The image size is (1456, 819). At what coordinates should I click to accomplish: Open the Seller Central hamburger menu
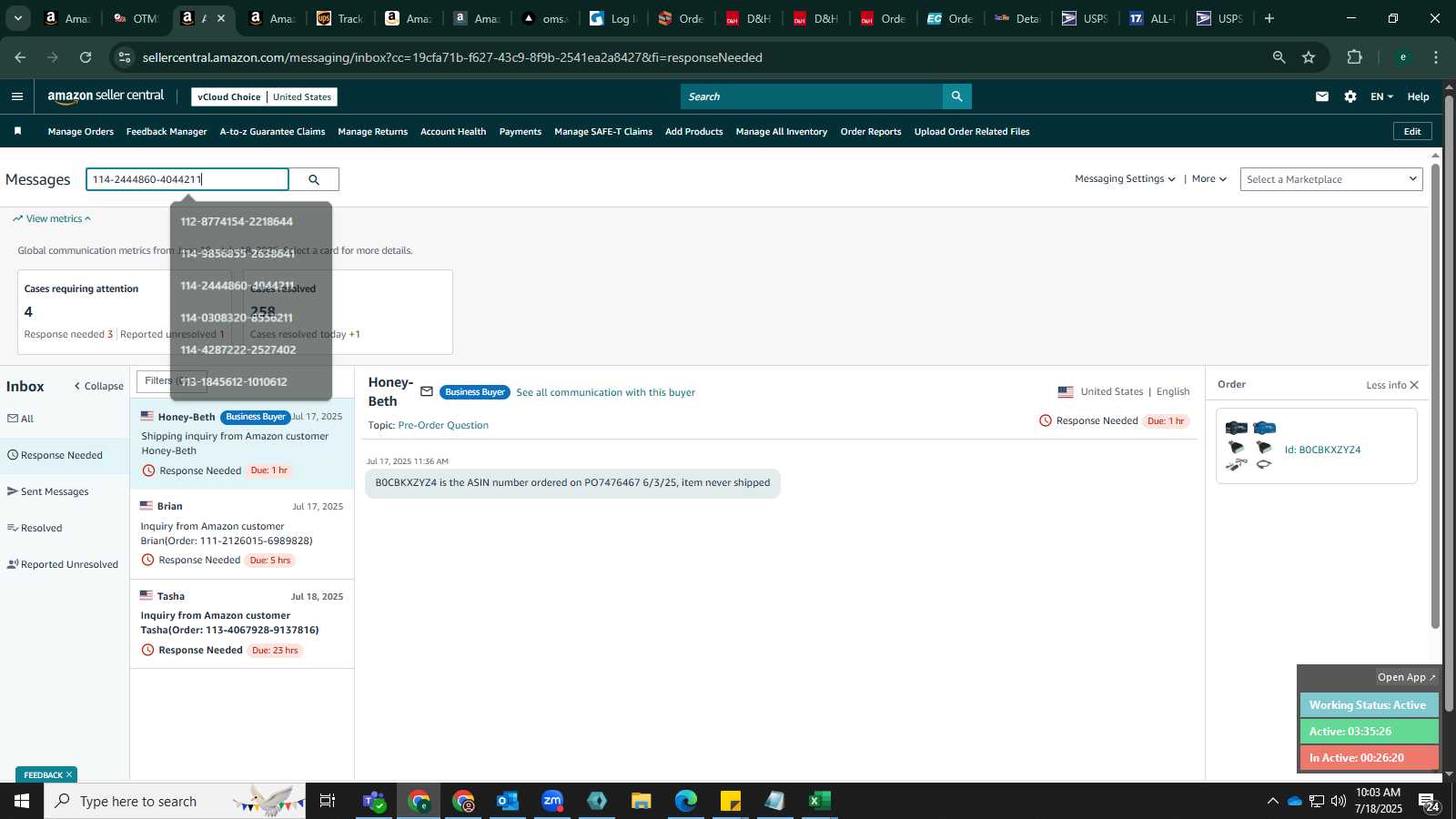[x=17, y=96]
